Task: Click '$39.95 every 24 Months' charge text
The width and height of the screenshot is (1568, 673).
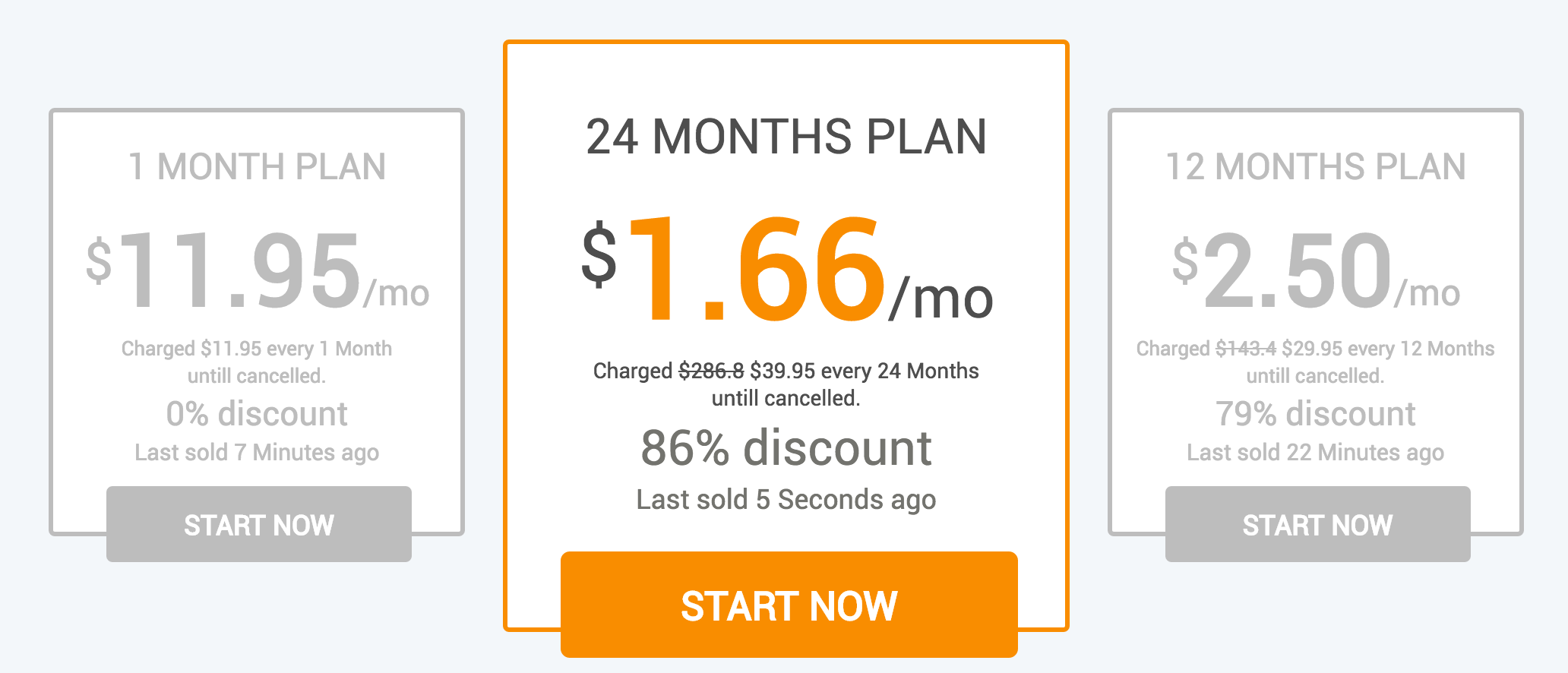Action: click(x=865, y=371)
